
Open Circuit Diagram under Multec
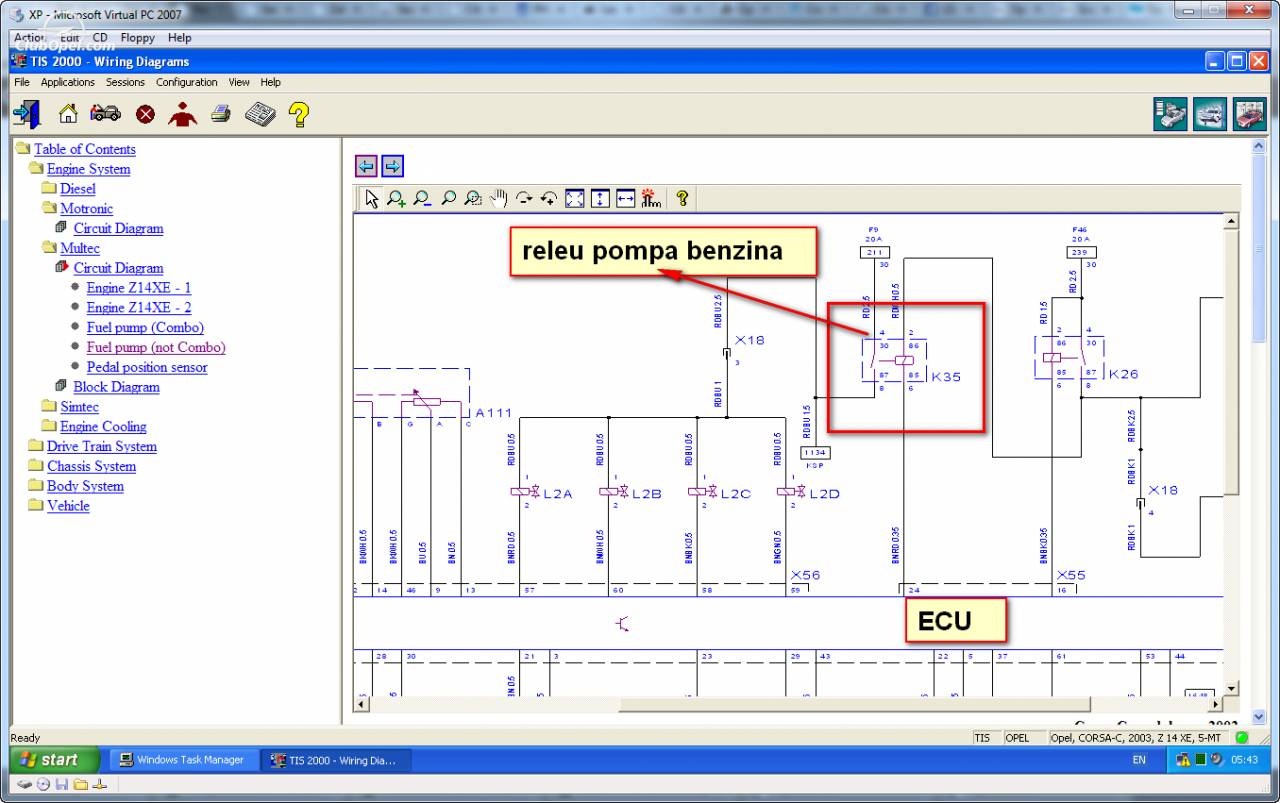118,268
